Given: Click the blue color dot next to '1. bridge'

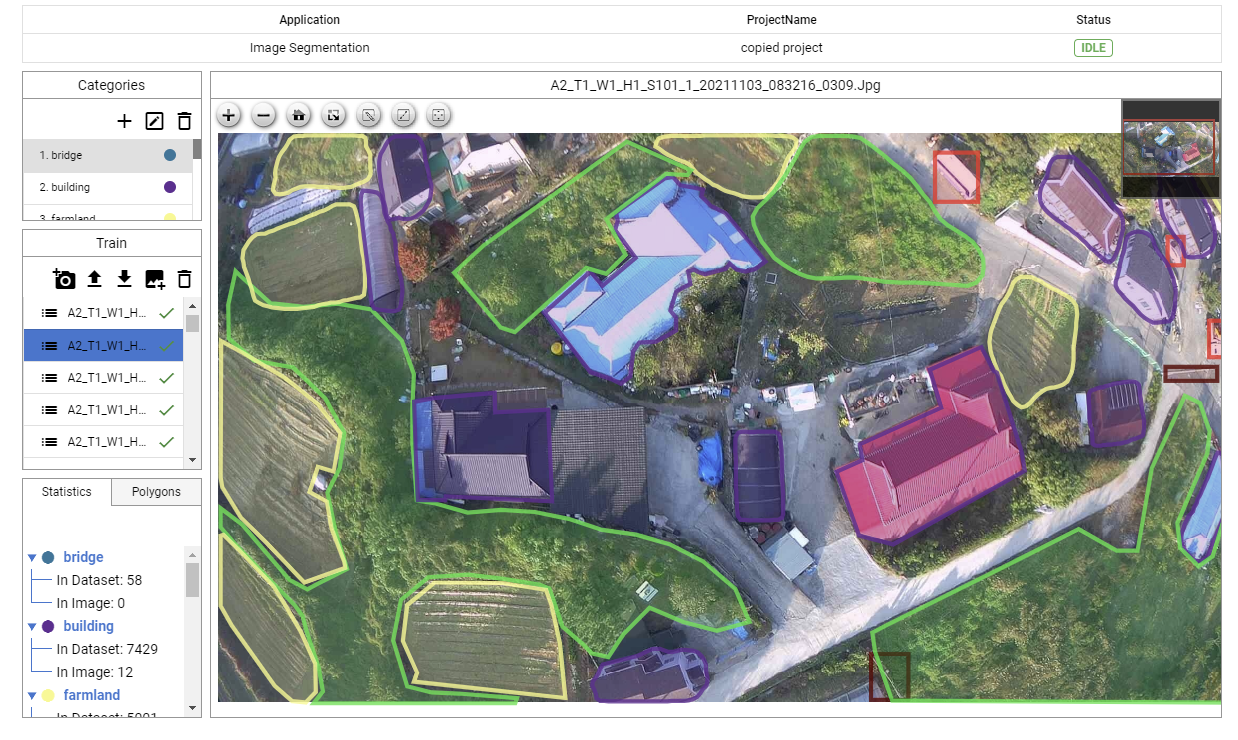Looking at the screenshot, I should tap(170, 155).
